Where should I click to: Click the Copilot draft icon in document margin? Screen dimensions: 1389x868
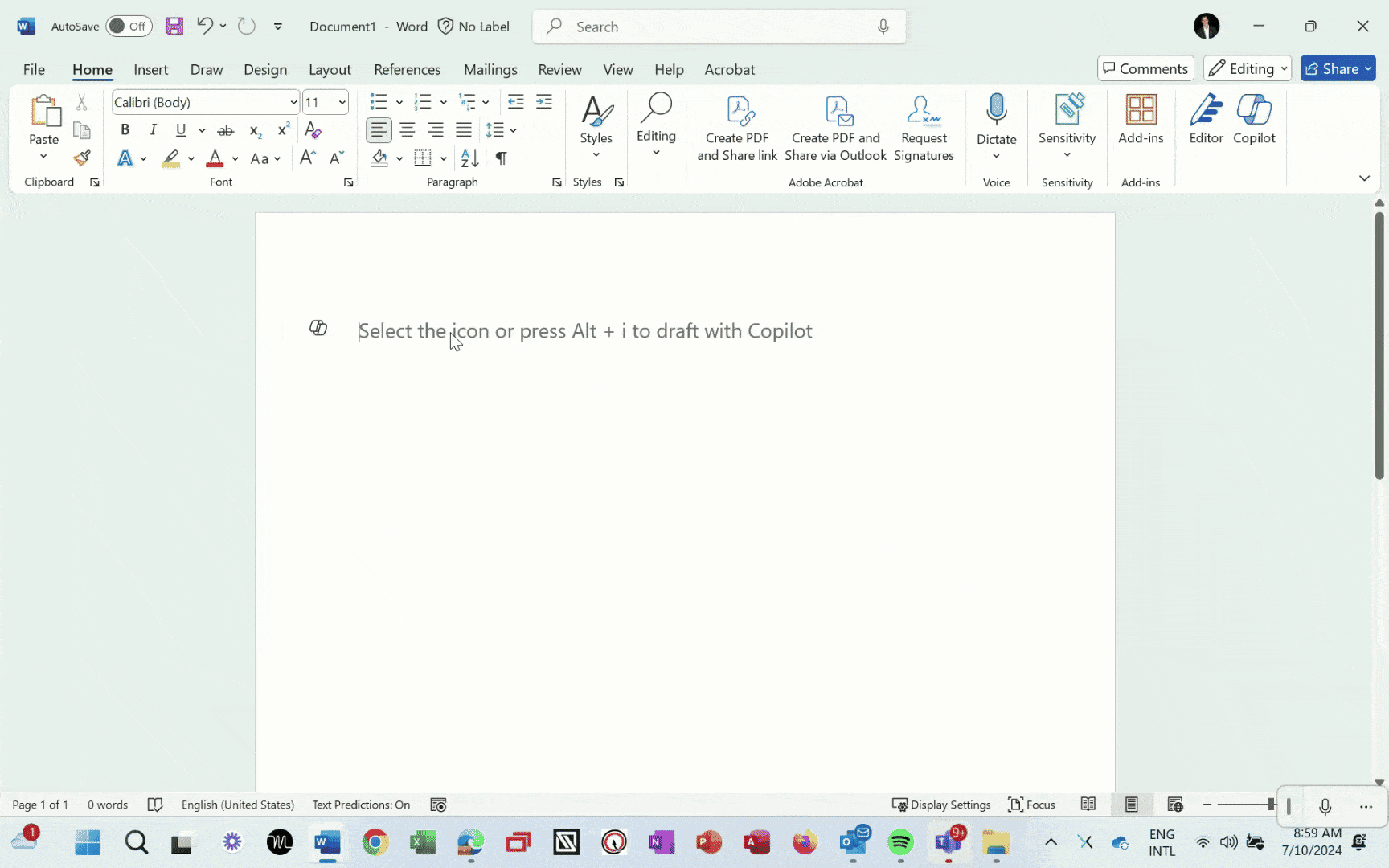[318, 328]
